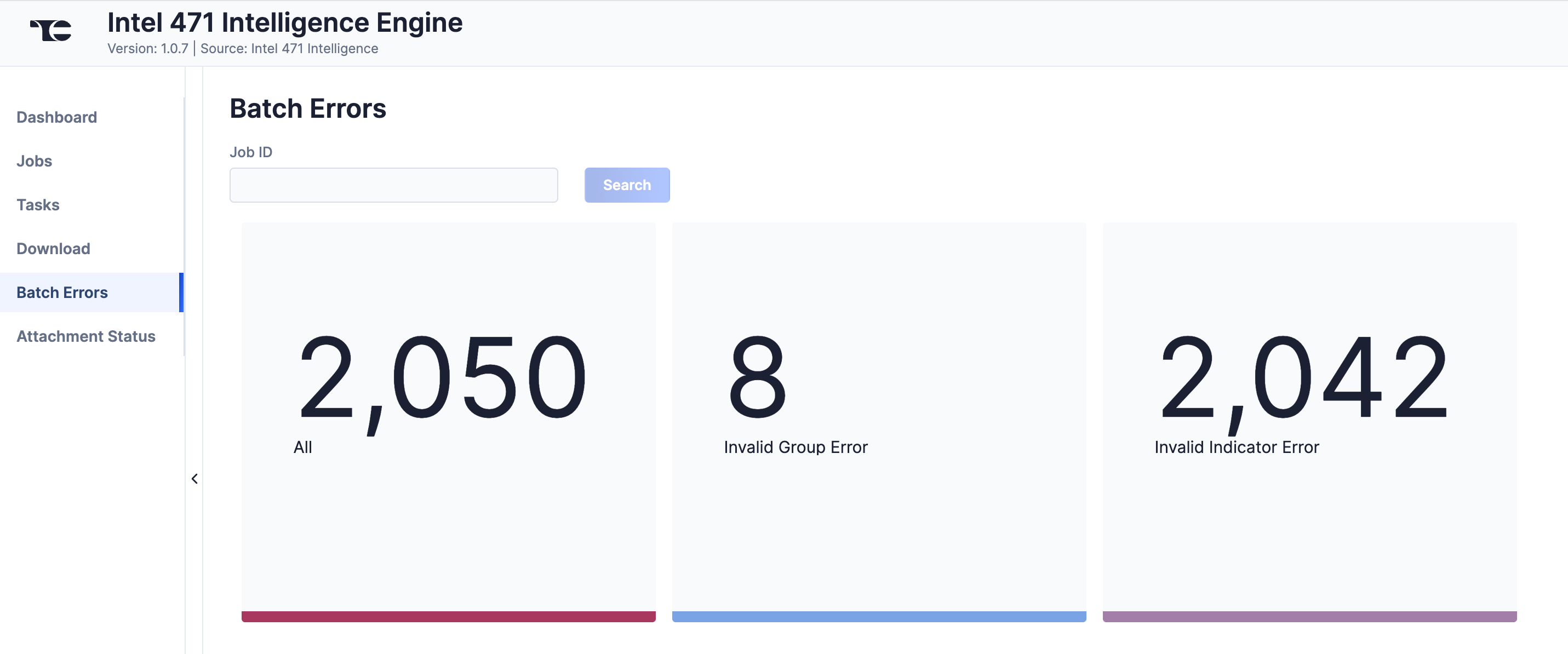
Task: Click the number 8 on group card
Action: [757, 378]
